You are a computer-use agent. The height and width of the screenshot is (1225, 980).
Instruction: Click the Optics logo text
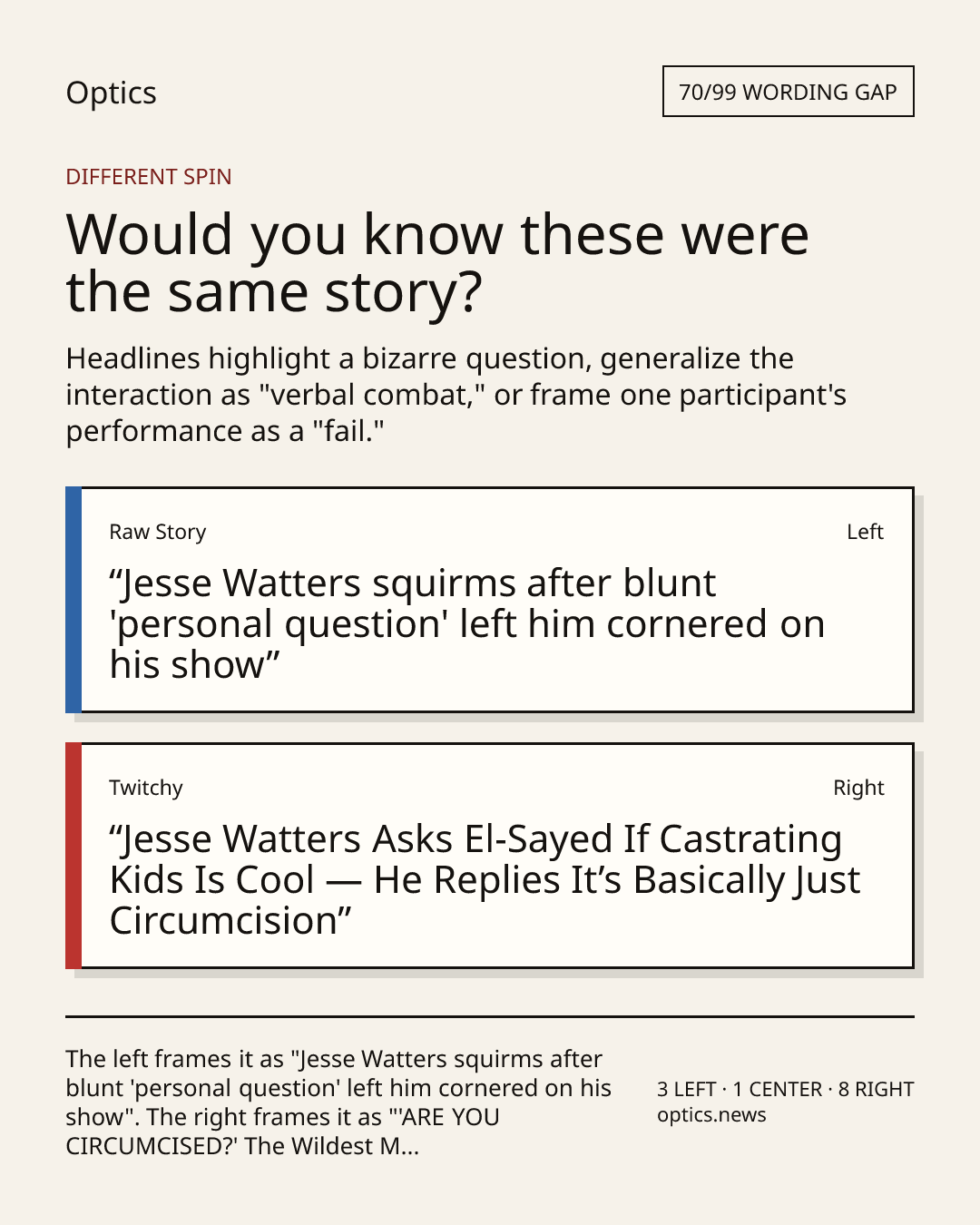(111, 93)
